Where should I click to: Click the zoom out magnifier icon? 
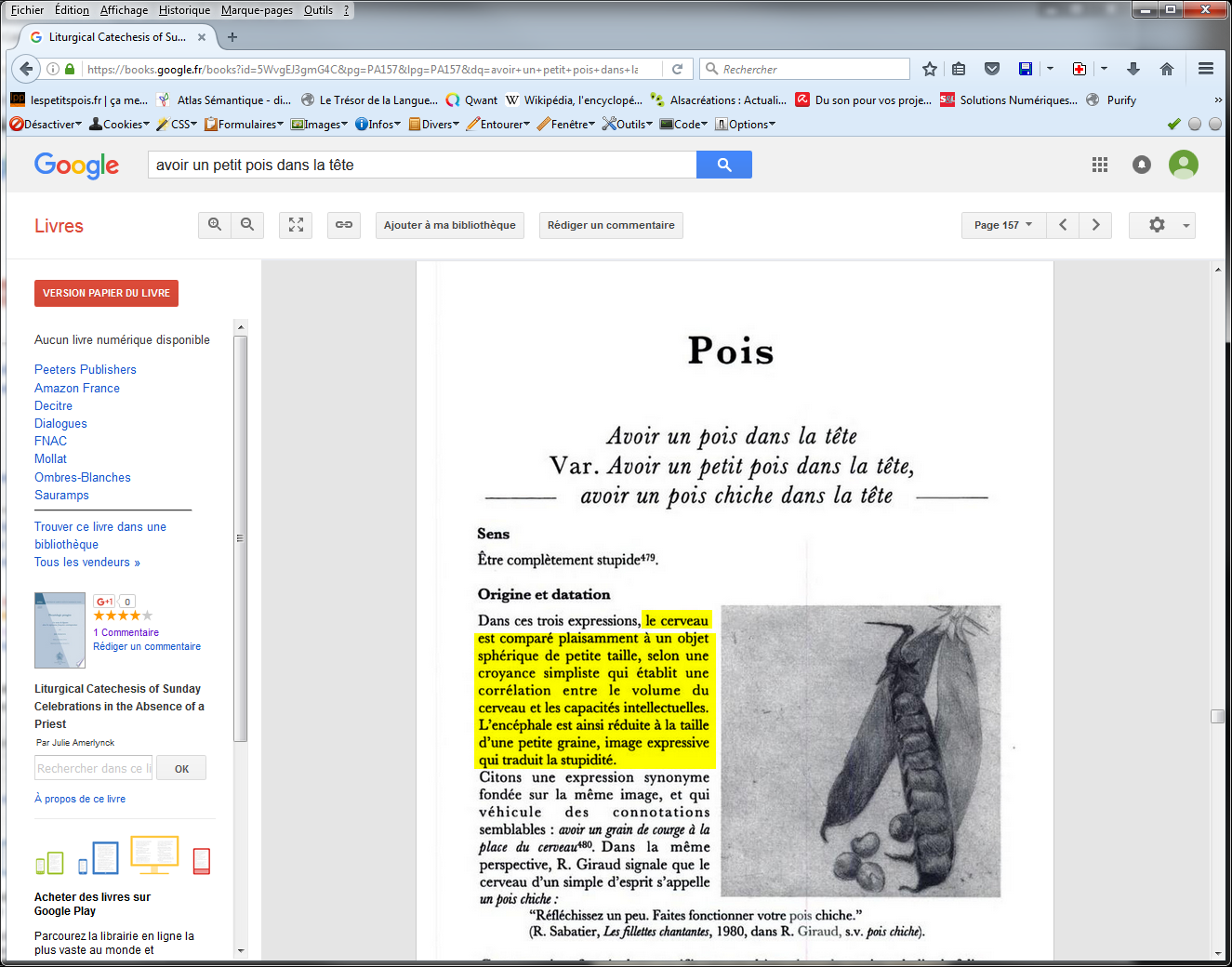[x=247, y=225]
